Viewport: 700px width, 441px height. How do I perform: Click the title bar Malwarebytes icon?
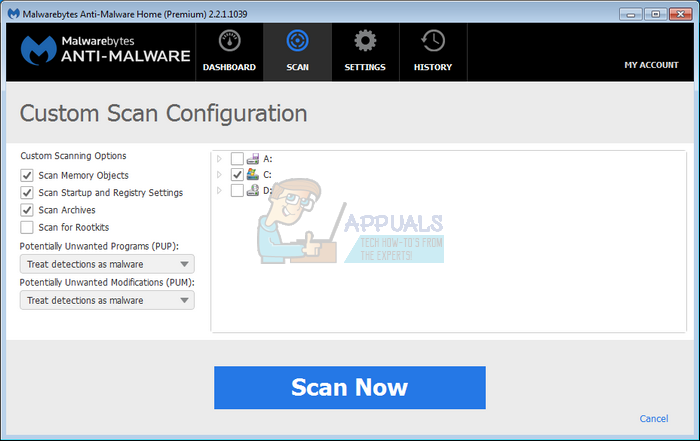pyautogui.click(x=14, y=14)
